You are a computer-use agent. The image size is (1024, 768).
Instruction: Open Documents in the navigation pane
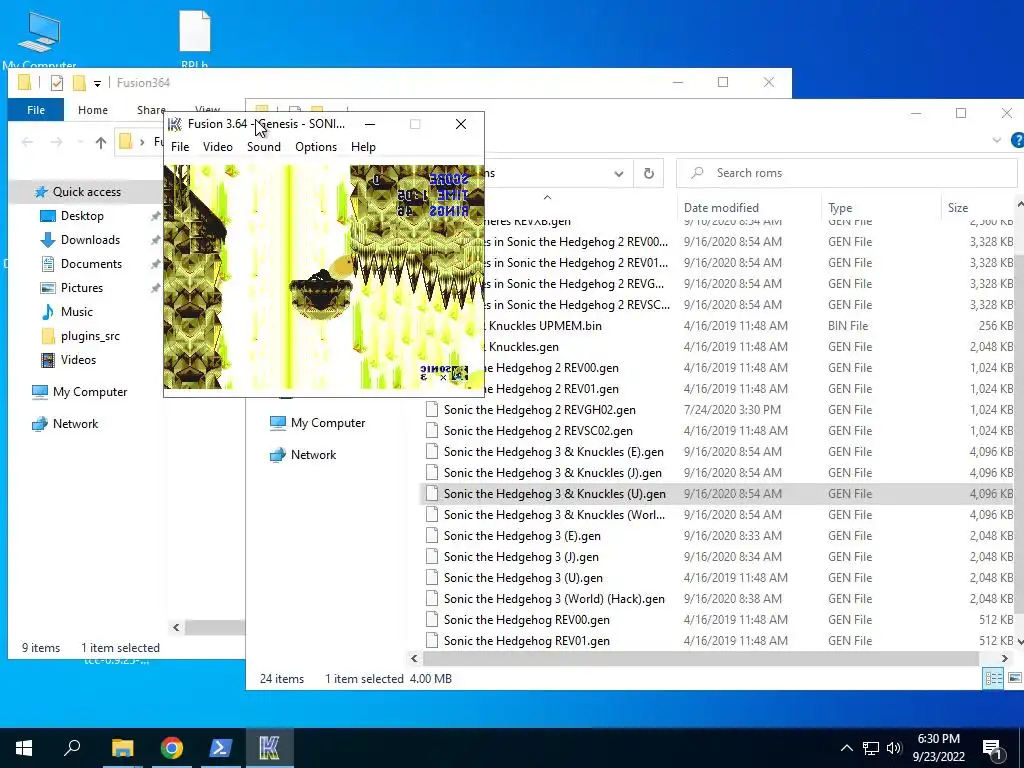91,264
